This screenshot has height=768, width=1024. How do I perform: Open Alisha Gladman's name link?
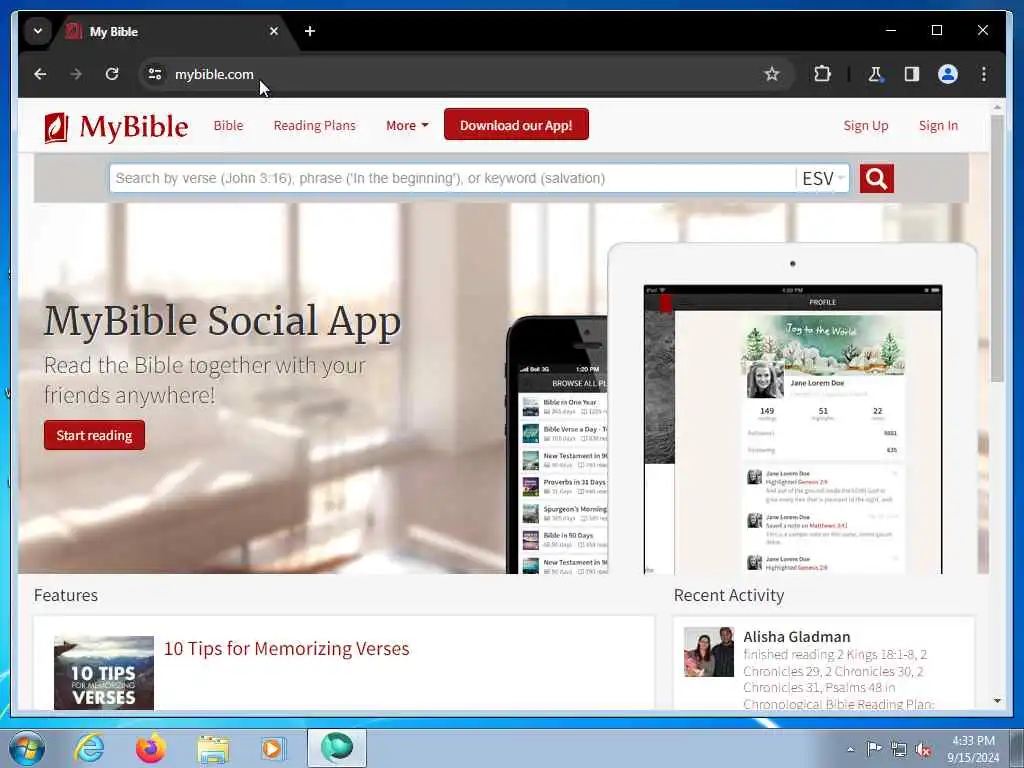point(796,637)
